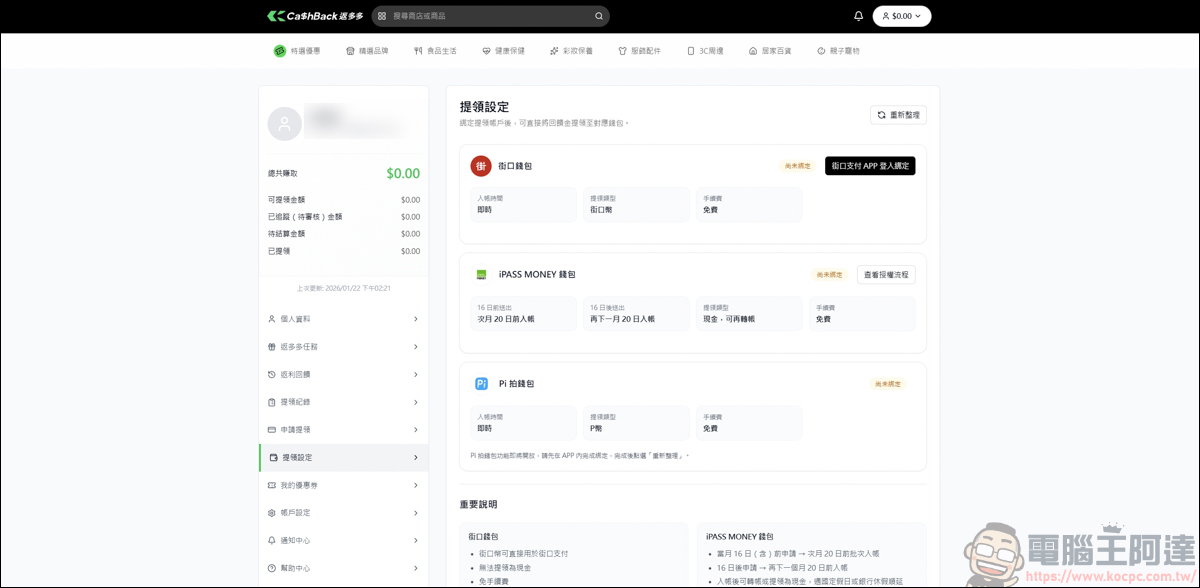This screenshot has width=1200, height=588.
Task: Click the P幣 withdrawal type value
Action: click(596, 428)
